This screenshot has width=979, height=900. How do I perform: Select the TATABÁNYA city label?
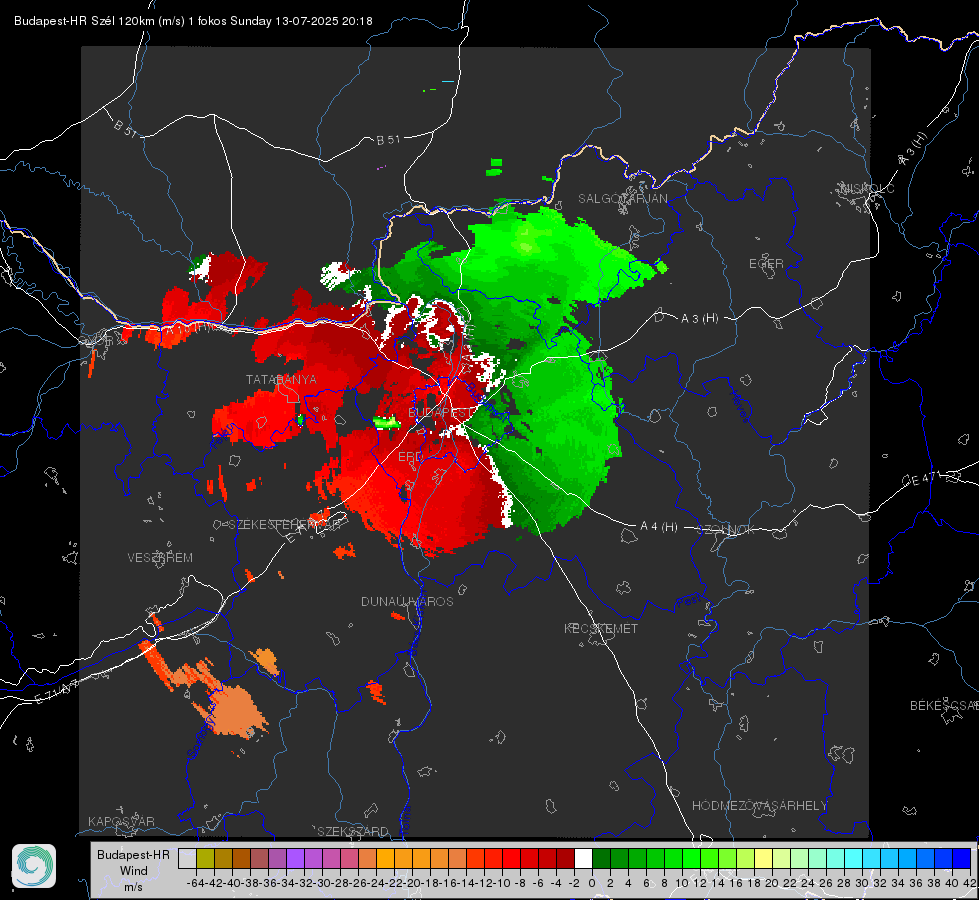281,379
